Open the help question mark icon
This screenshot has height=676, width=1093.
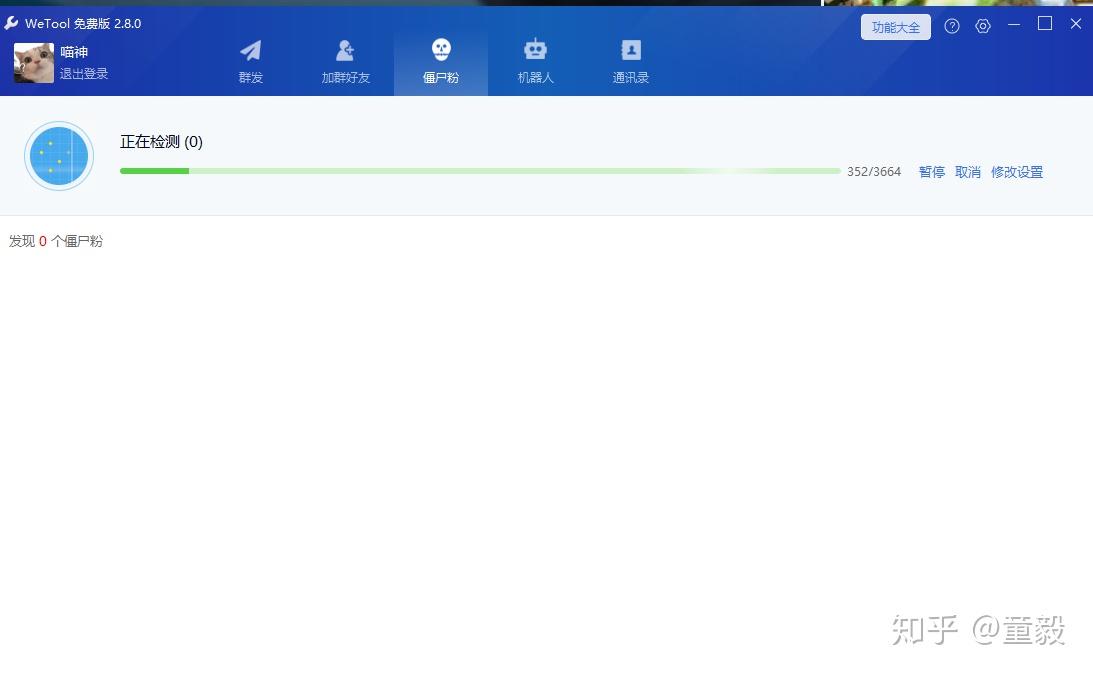tap(951, 26)
